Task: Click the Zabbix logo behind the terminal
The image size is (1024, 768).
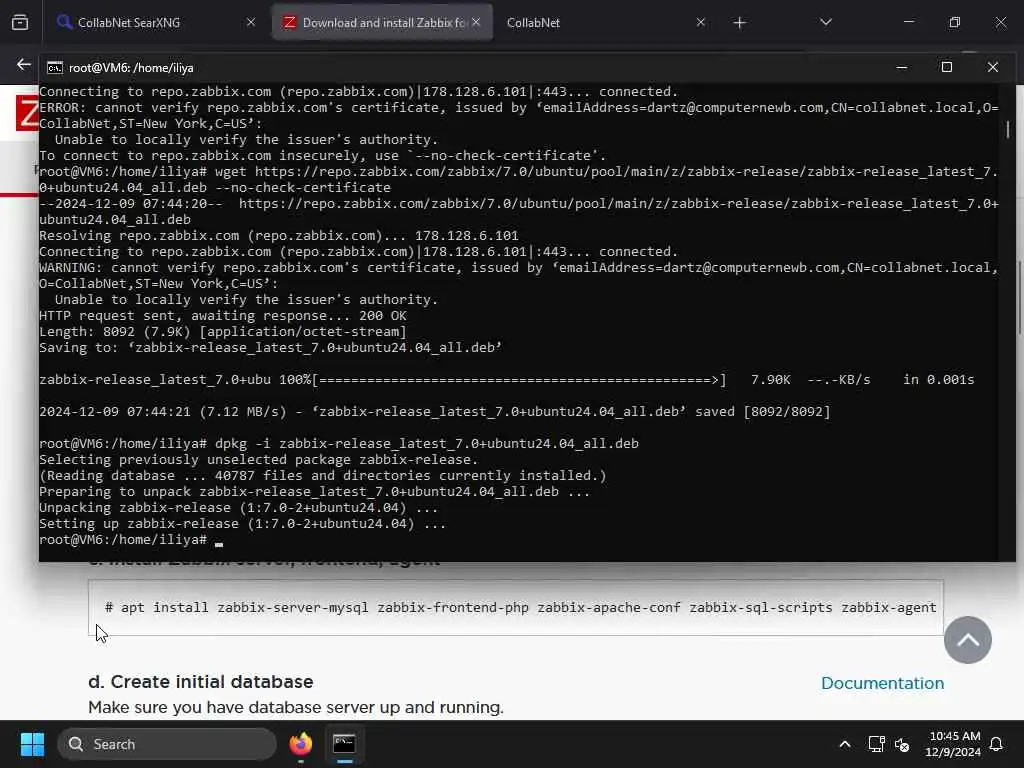Action: [x=27, y=112]
